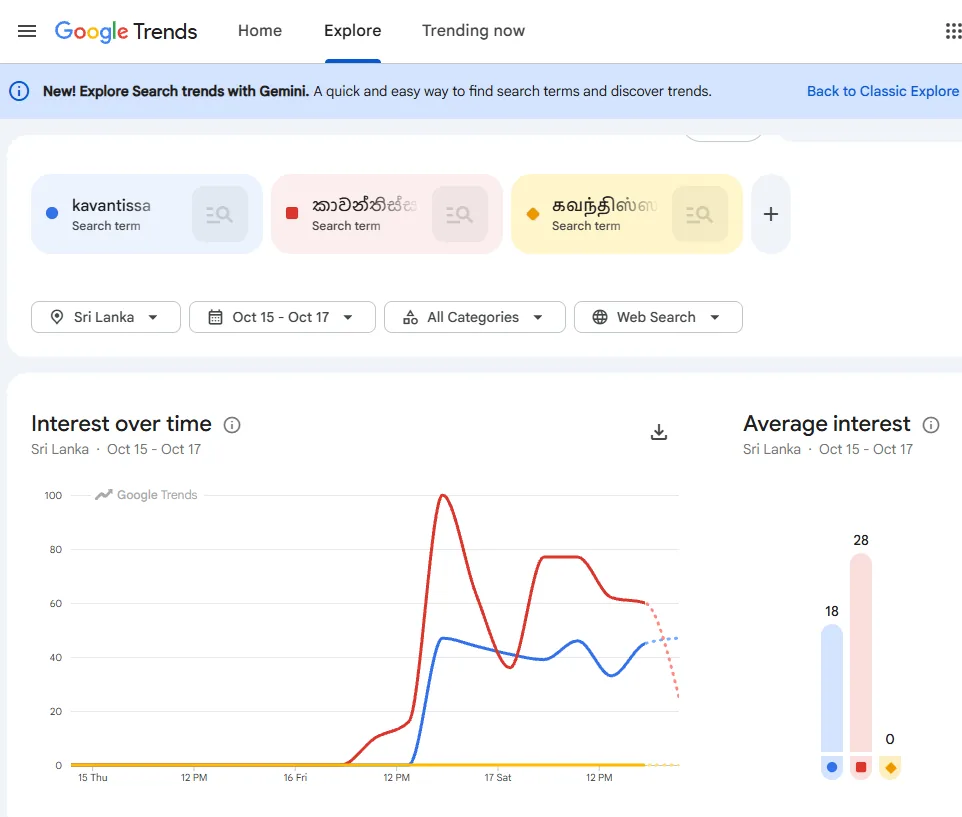Open the Sri Lanka region dropdown
962x817 pixels.
pos(106,317)
